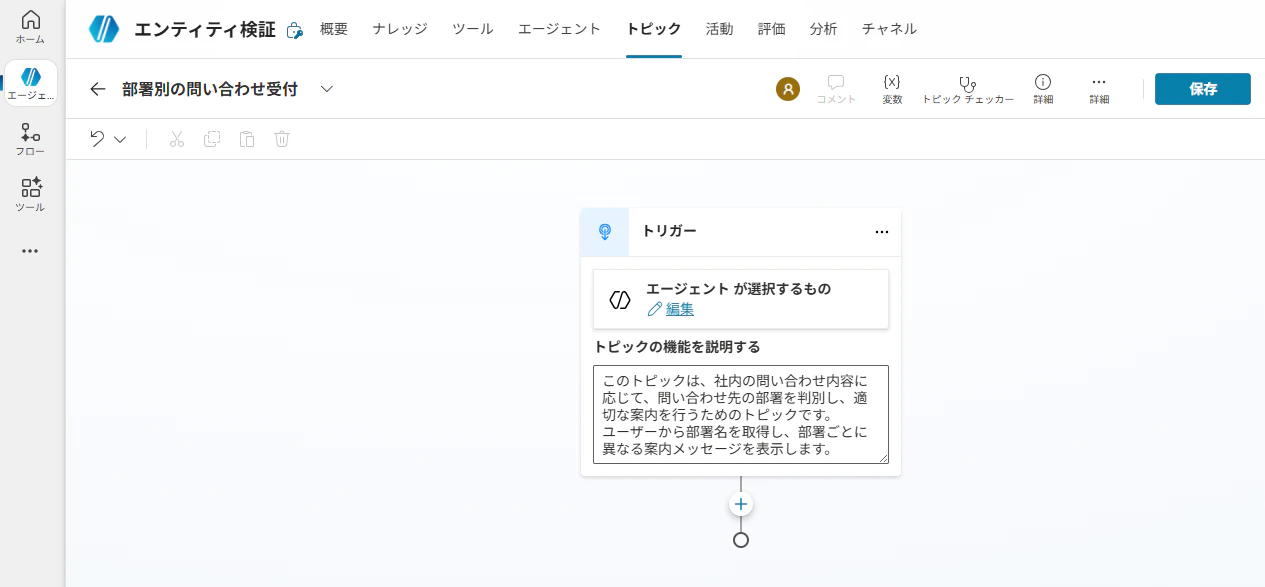
Task: Switch to the ナレッジ tab
Action: pyautogui.click(x=400, y=29)
